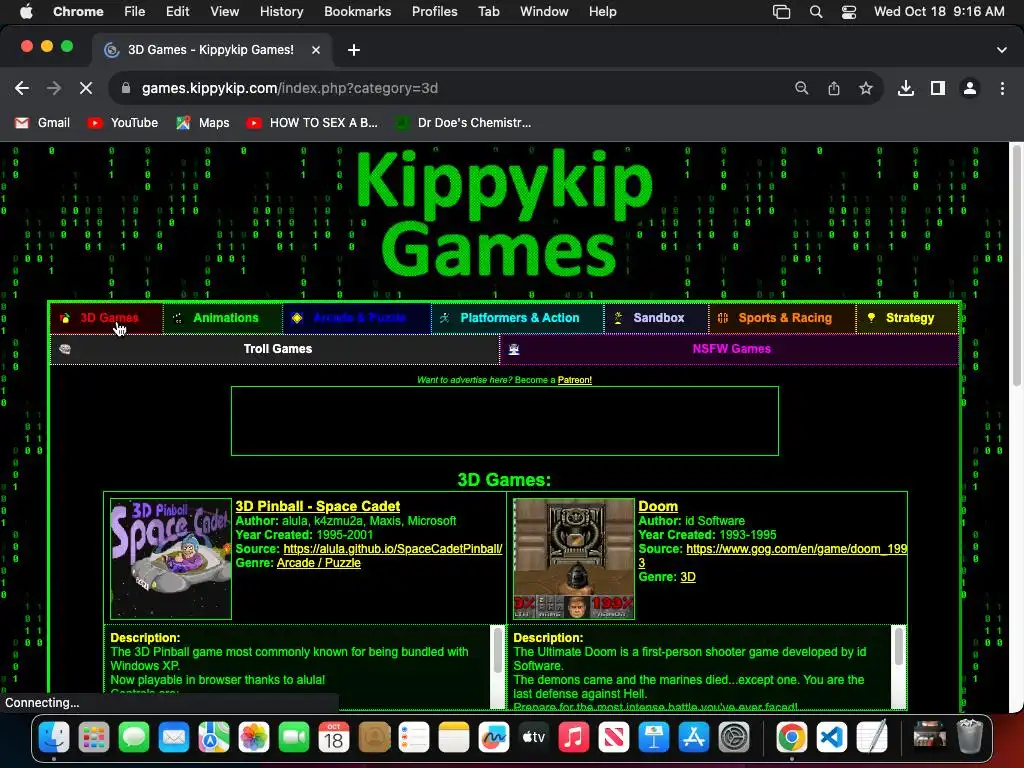Open Finder from the Dock

tap(54, 738)
